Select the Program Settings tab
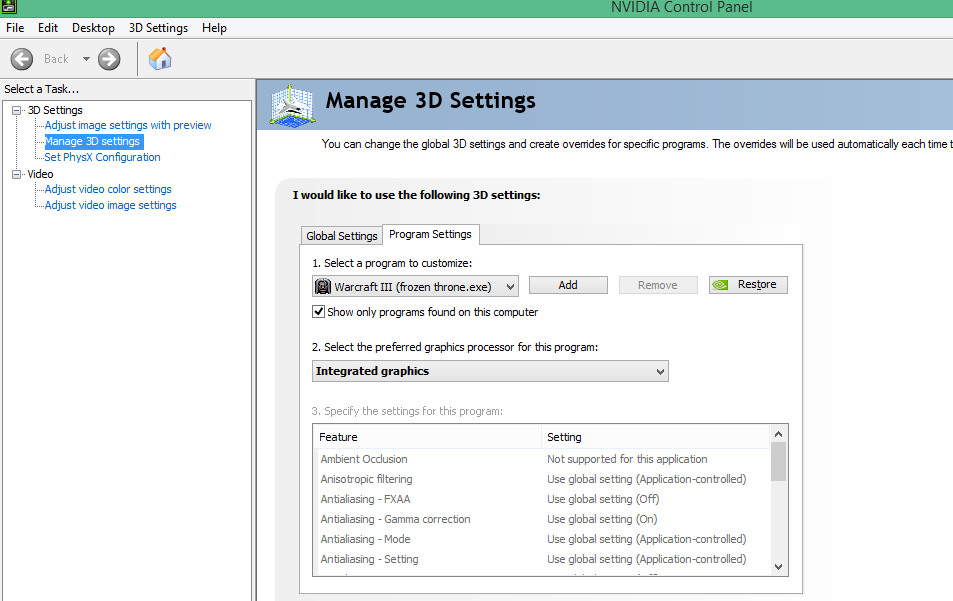 (x=430, y=234)
